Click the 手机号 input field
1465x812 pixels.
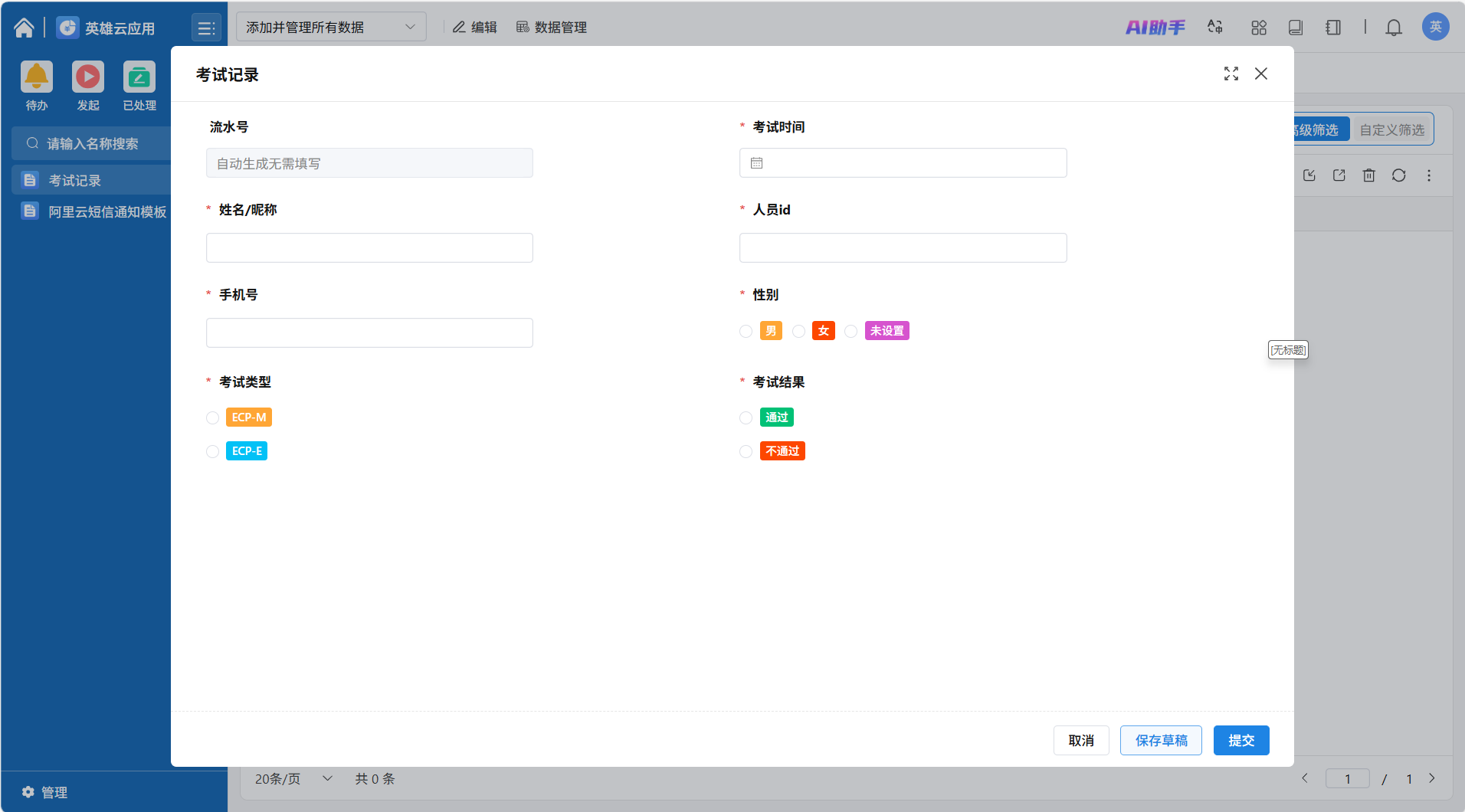[369, 333]
